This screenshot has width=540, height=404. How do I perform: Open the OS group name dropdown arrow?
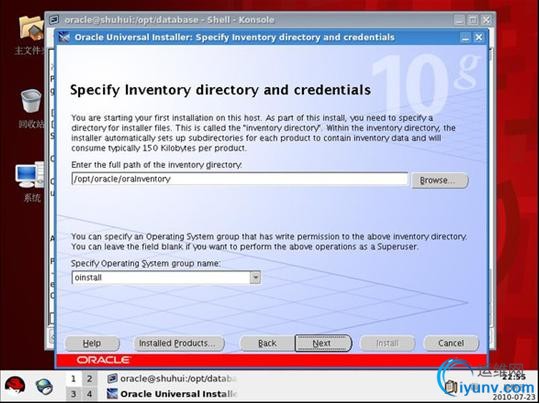255,278
